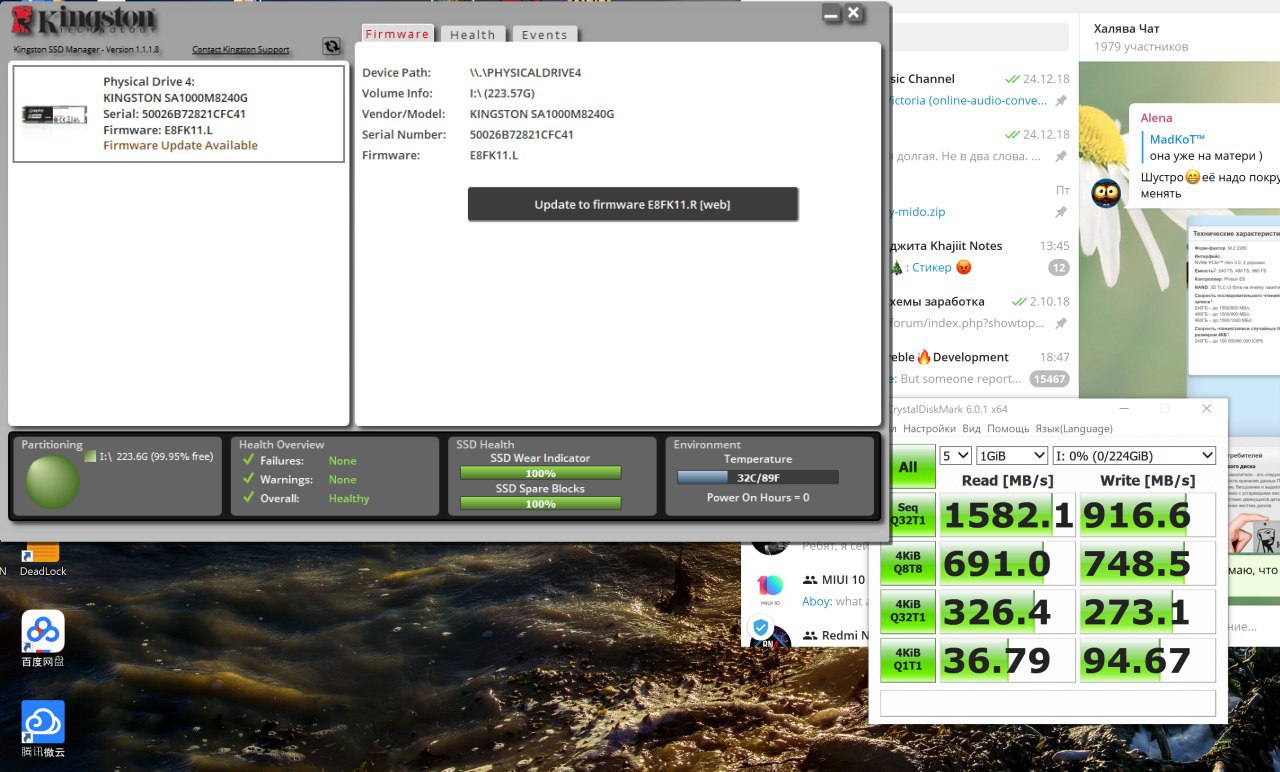Click the pin icon on the Victoria chat row
Screen dimensions: 1280x772
click(x=1061, y=101)
